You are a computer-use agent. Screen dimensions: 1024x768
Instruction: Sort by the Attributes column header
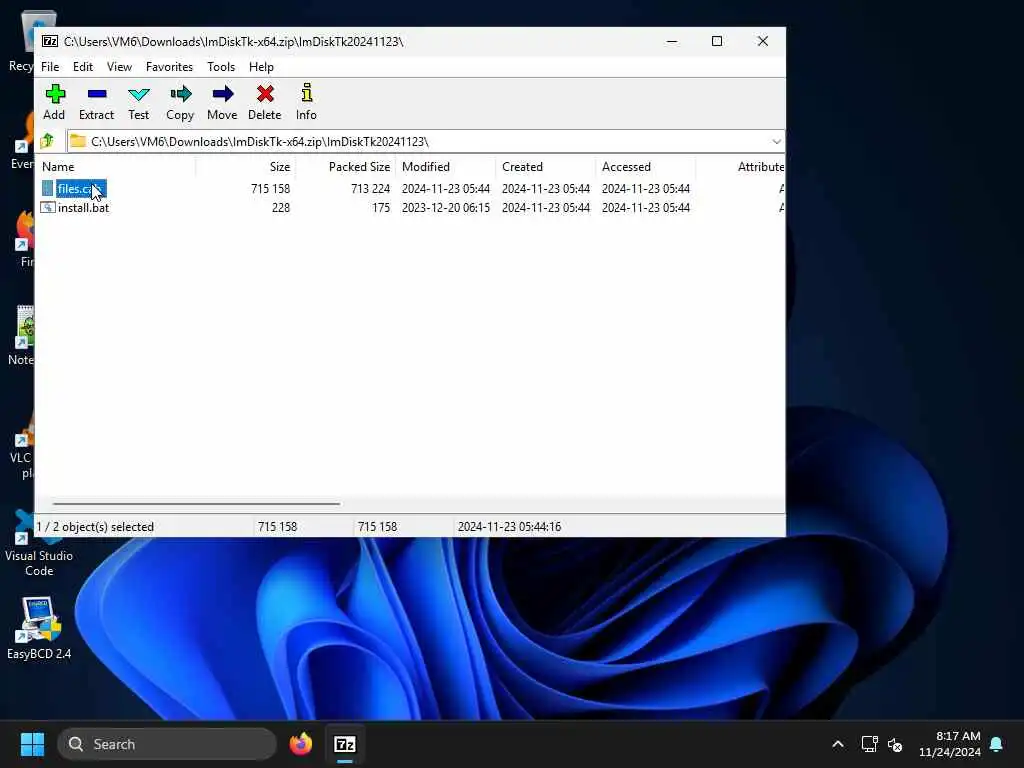[x=741, y=167]
